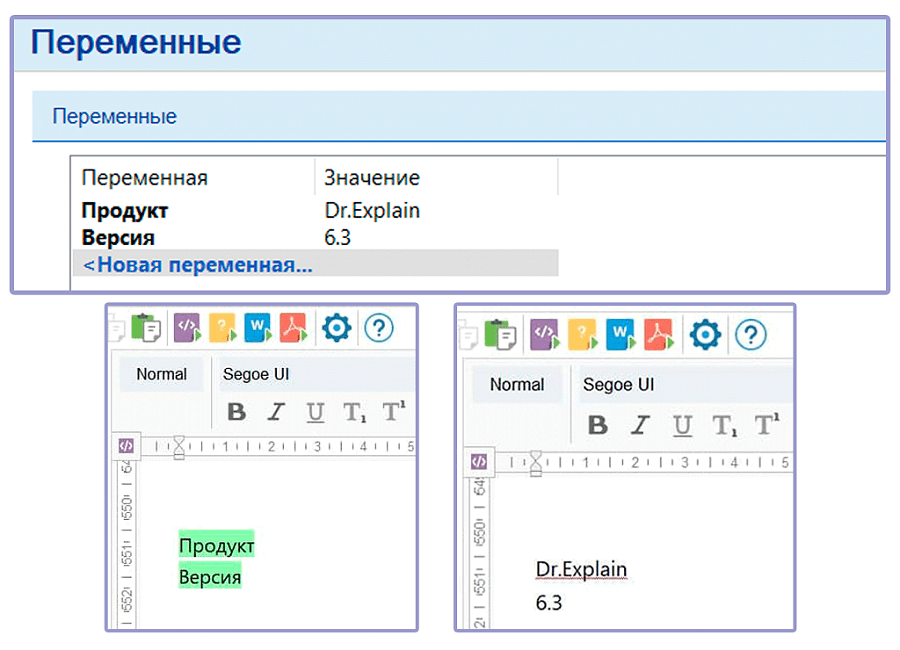The image size is (900, 650).
Task: Toggle Bold in editor with green placeholders
Action: coord(236,412)
